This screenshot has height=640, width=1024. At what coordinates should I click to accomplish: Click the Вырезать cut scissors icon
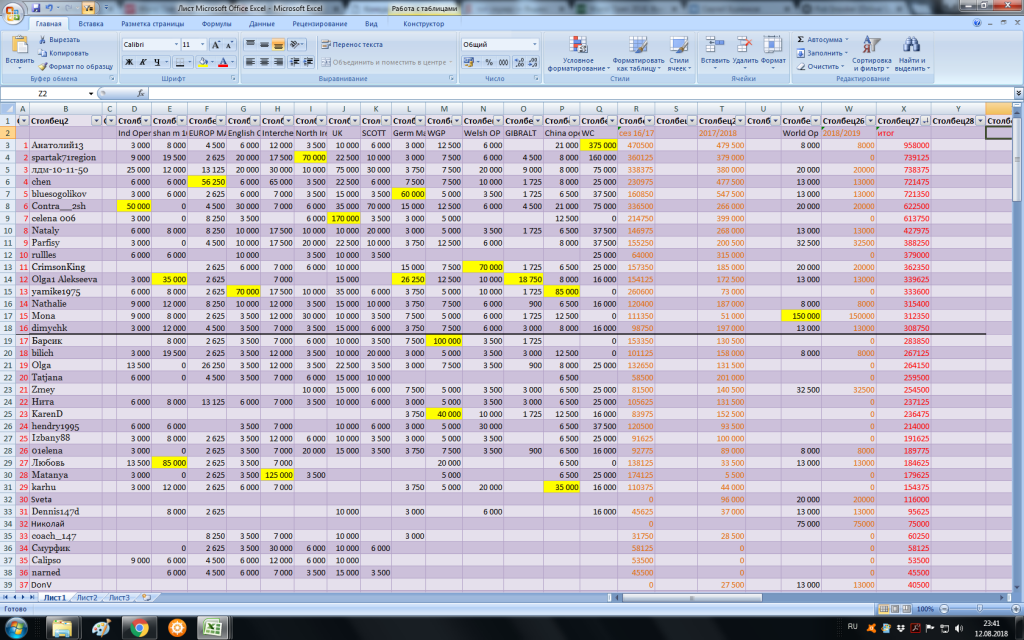[43, 39]
